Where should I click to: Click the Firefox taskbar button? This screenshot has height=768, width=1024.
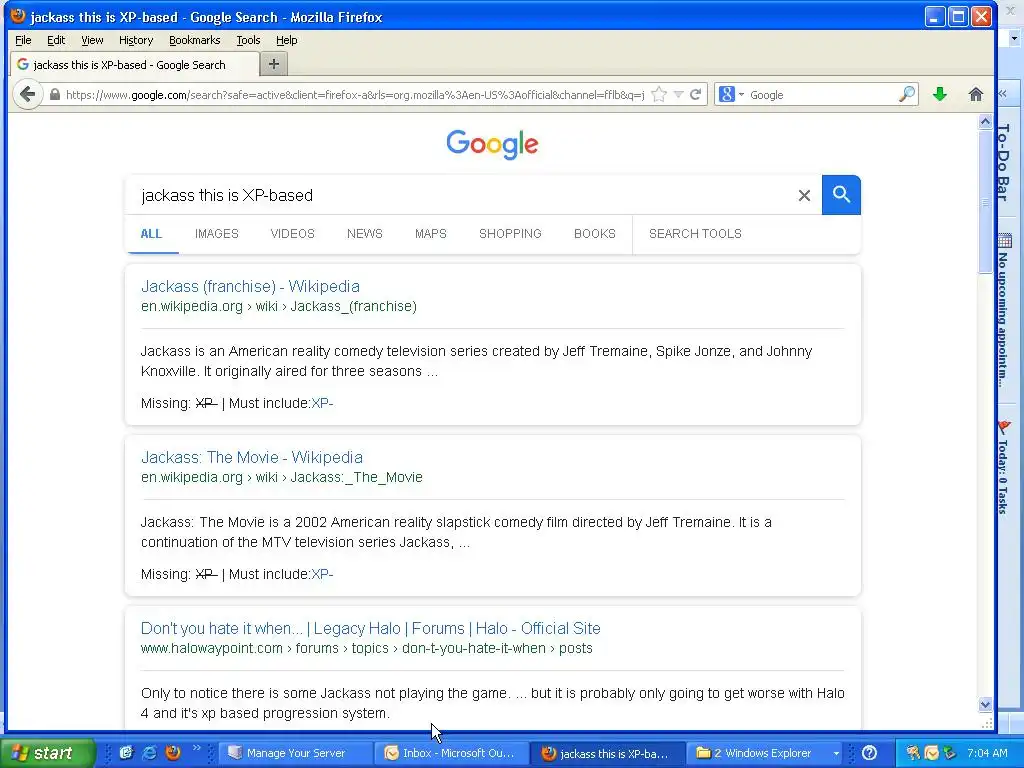pos(607,753)
